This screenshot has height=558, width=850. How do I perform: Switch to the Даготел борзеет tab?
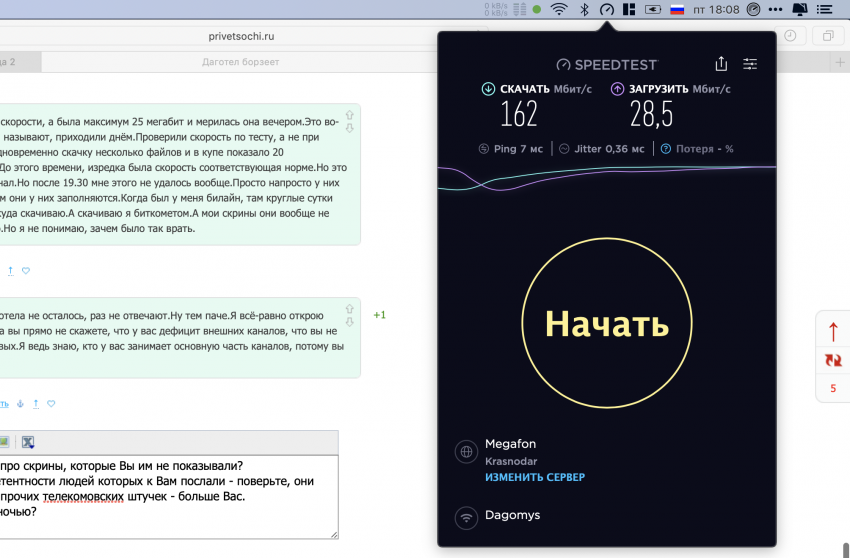[240, 62]
